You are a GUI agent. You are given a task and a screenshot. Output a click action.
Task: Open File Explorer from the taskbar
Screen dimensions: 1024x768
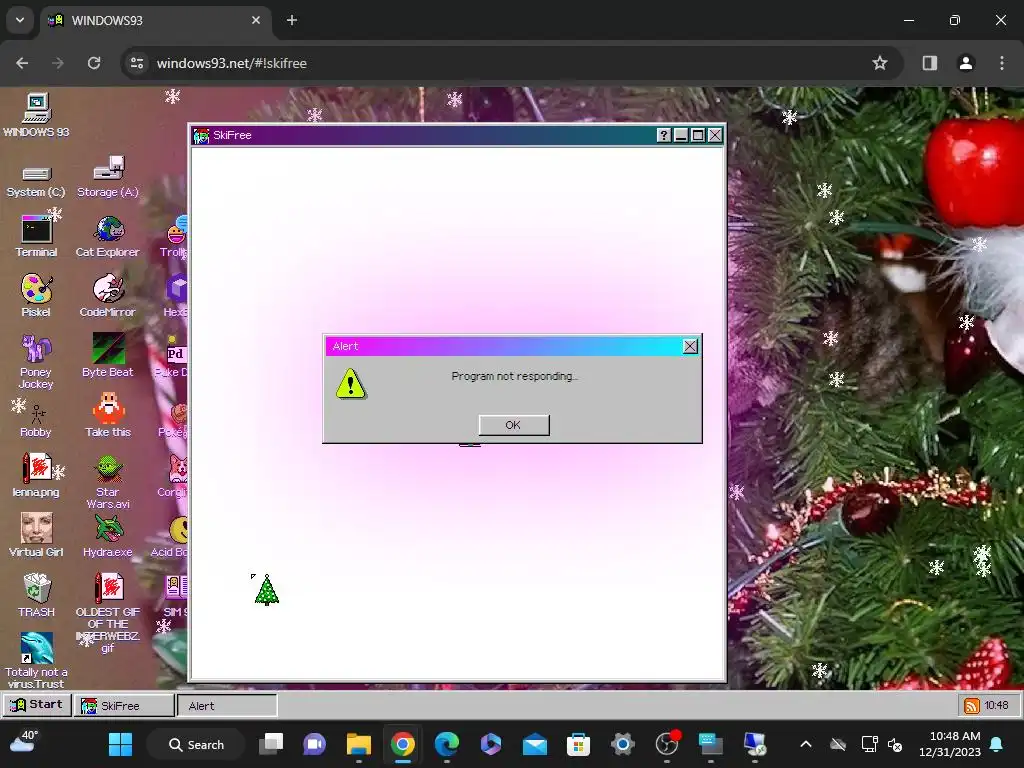359,744
